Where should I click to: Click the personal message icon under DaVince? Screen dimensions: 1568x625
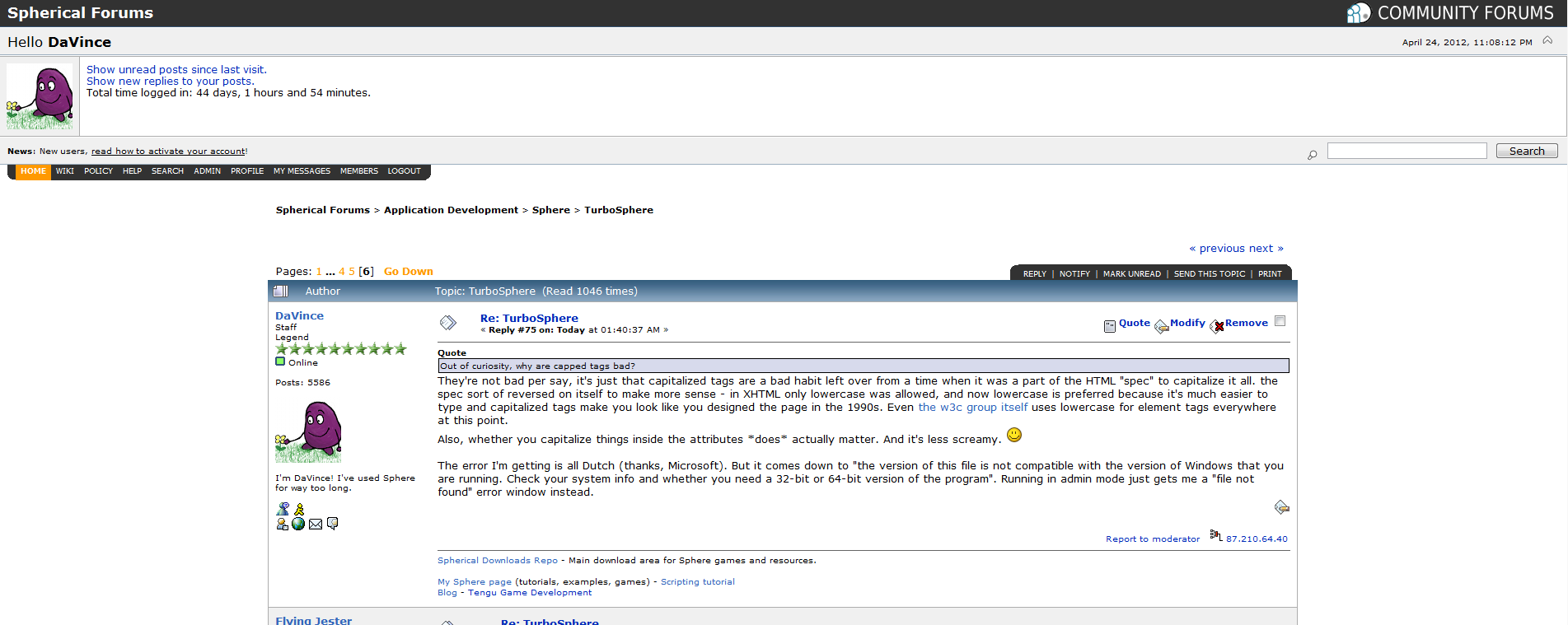tap(333, 524)
